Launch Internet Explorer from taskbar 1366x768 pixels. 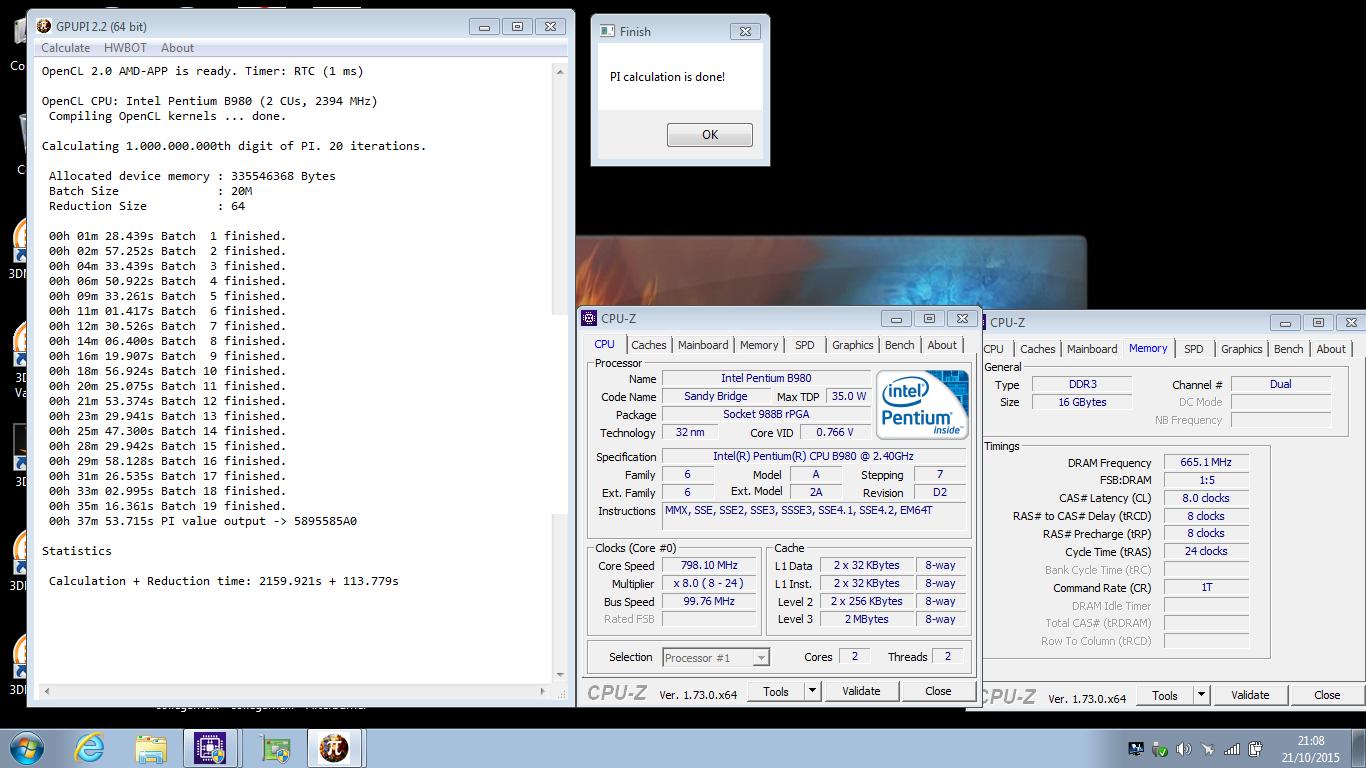(89, 748)
